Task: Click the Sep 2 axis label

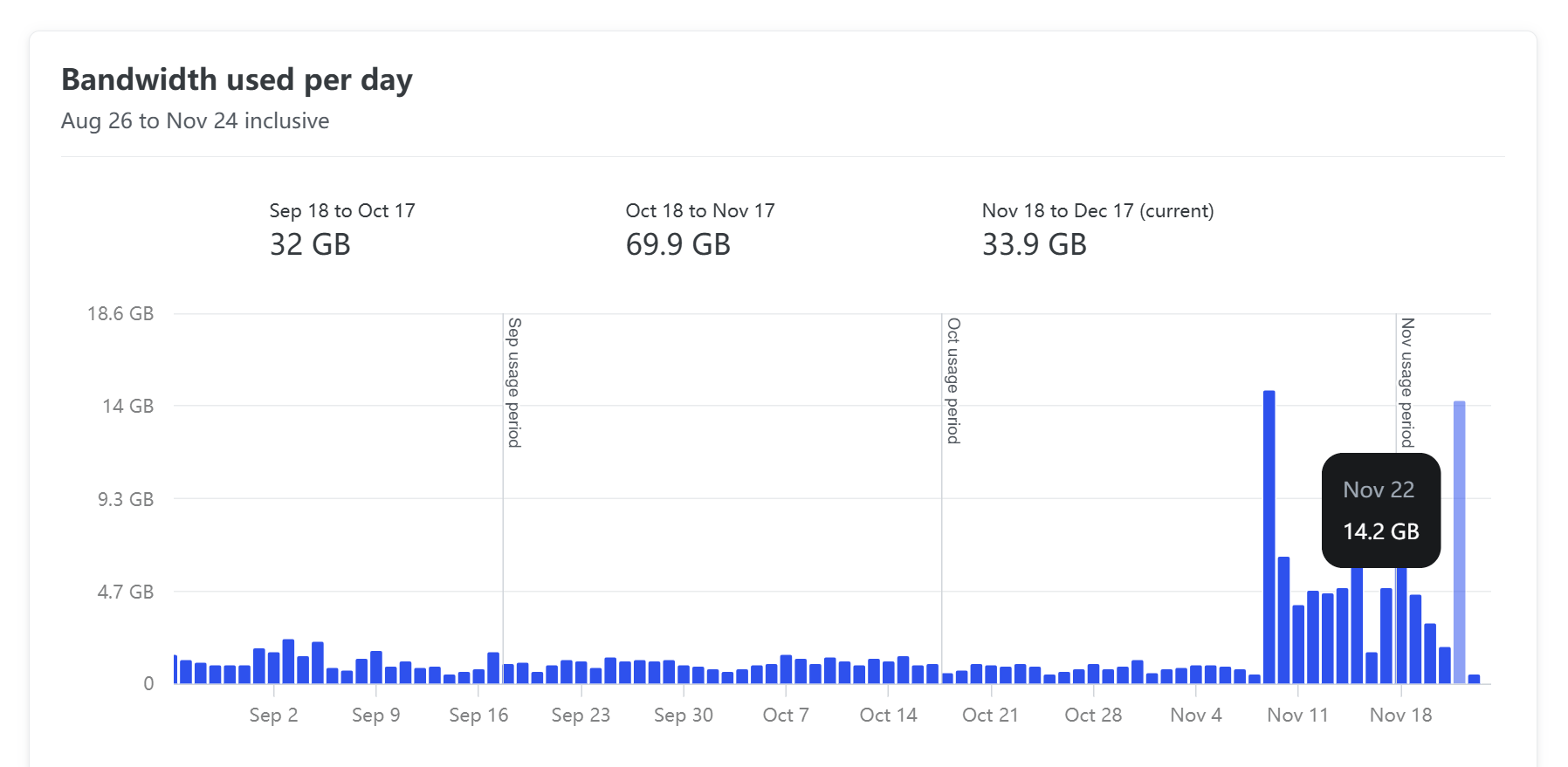Action: coord(273,716)
